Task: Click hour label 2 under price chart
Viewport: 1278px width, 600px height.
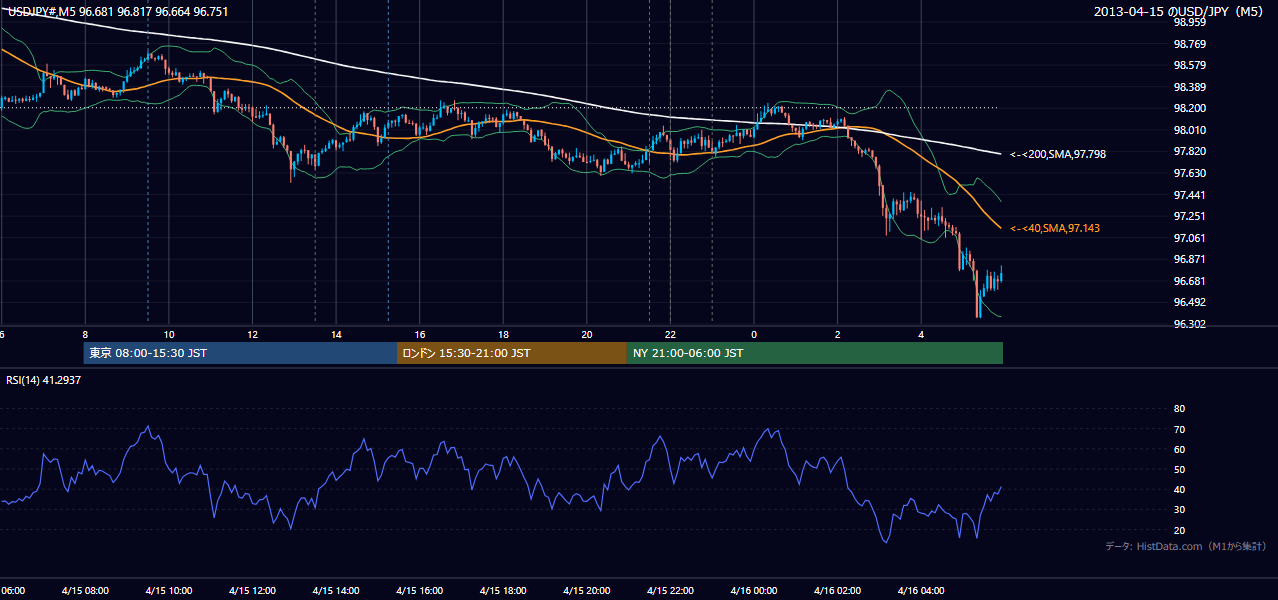Action: [838, 334]
